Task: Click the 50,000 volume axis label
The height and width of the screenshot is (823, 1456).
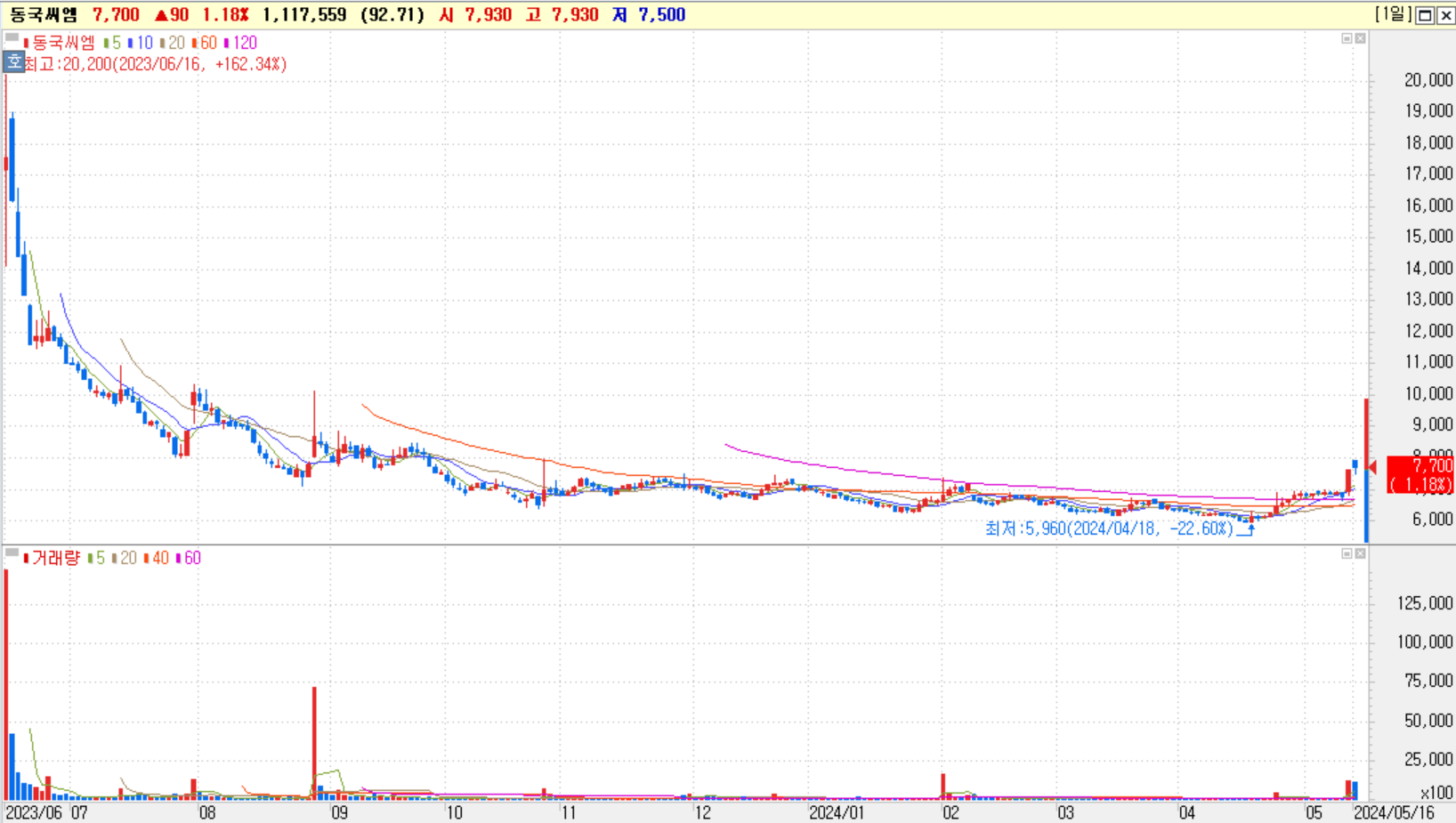Action: (x=1428, y=721)
